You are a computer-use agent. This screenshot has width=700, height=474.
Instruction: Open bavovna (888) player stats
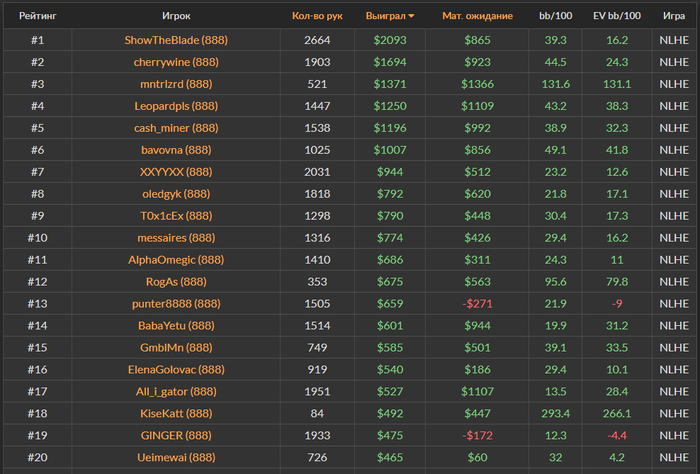coord(176,150)
